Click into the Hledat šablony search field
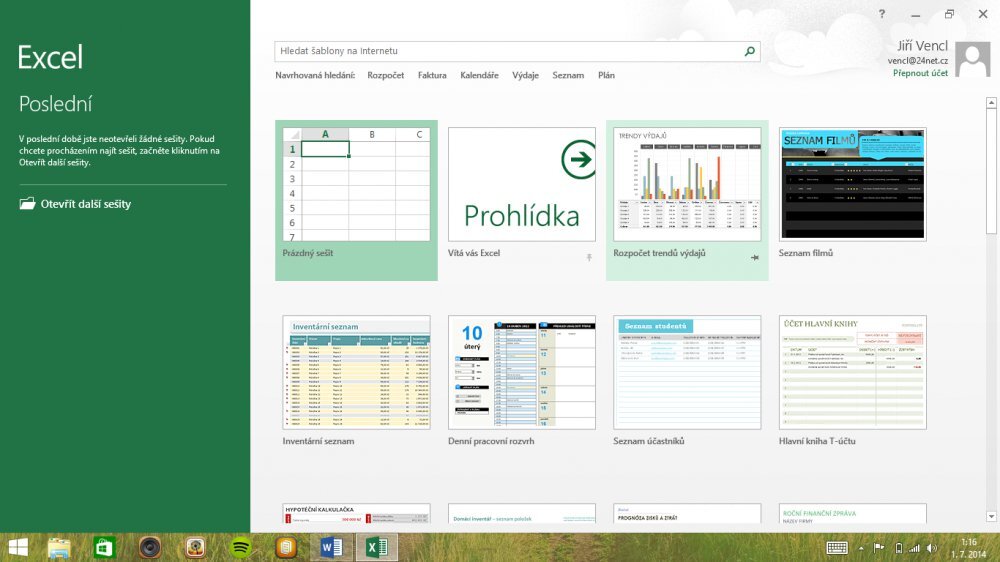Screen dimensions: 1000x562 pos(508,51)
